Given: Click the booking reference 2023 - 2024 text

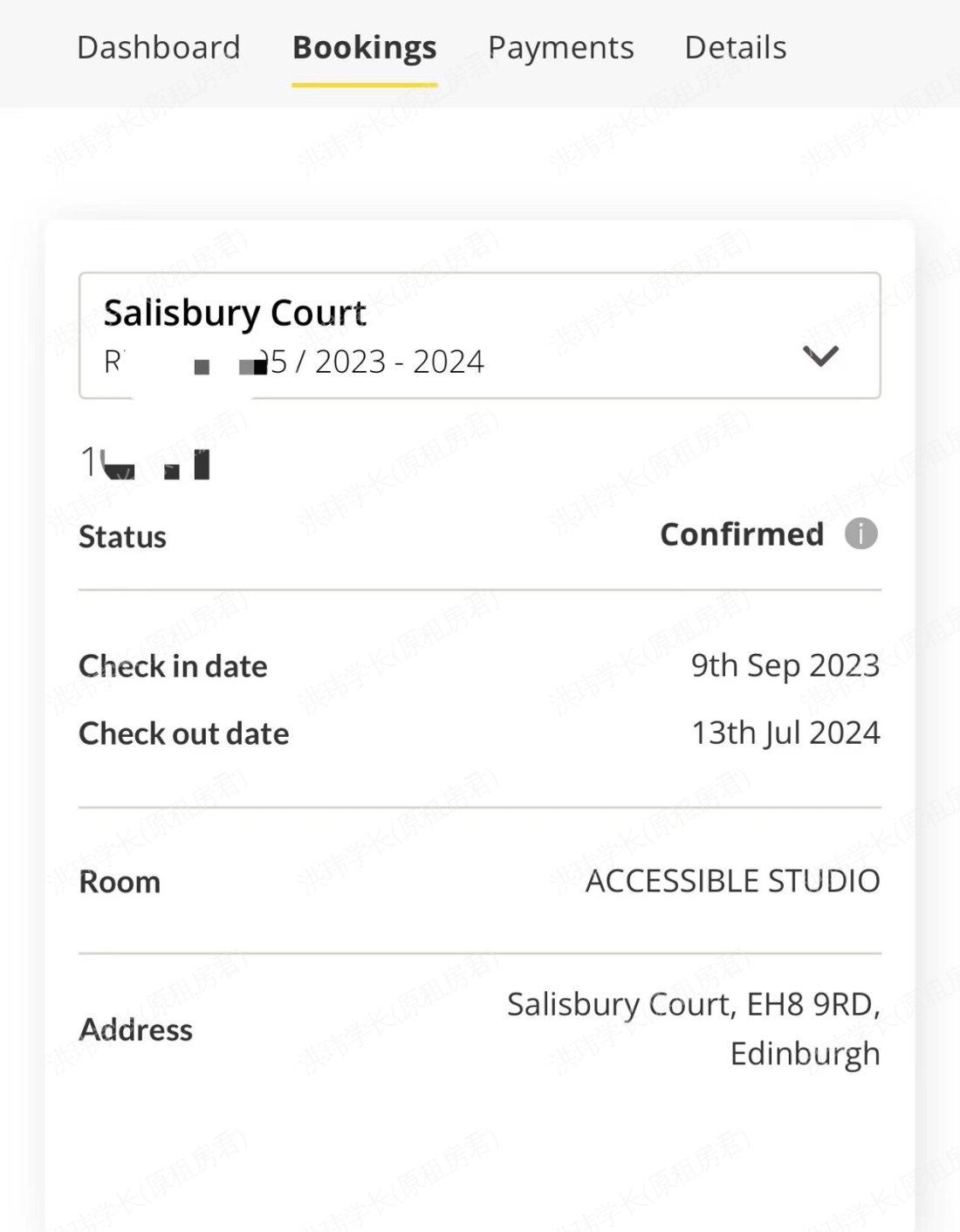Looking at the screenshot, I should pos(375,361).
